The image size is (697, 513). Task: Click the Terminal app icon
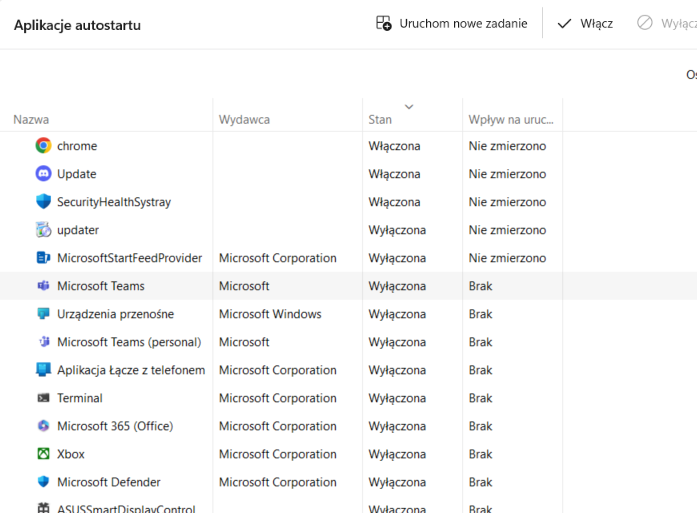(43, 398)
